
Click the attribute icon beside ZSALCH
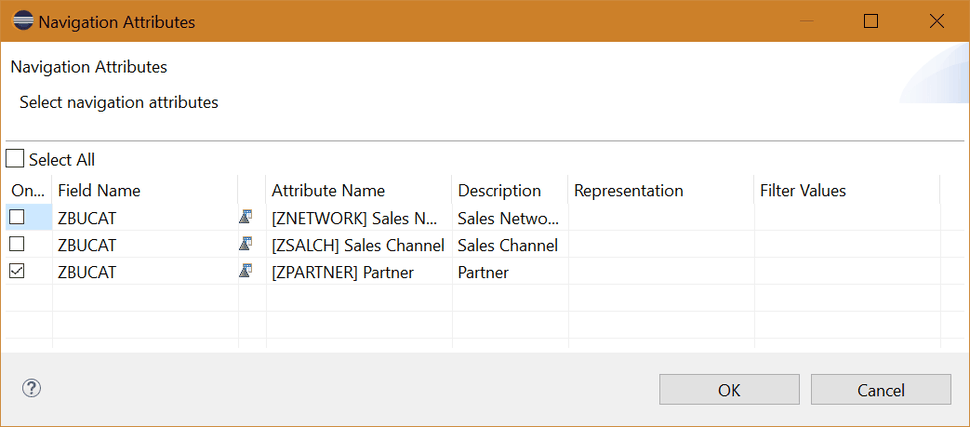click(x=246, y=244)
